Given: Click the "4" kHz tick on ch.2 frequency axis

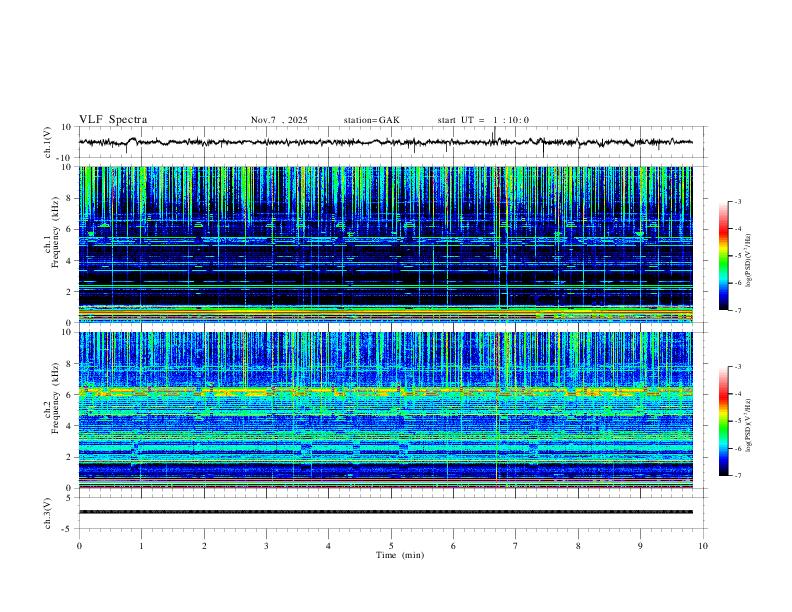Looking at the screenshot, I should (x=70, y=426).
